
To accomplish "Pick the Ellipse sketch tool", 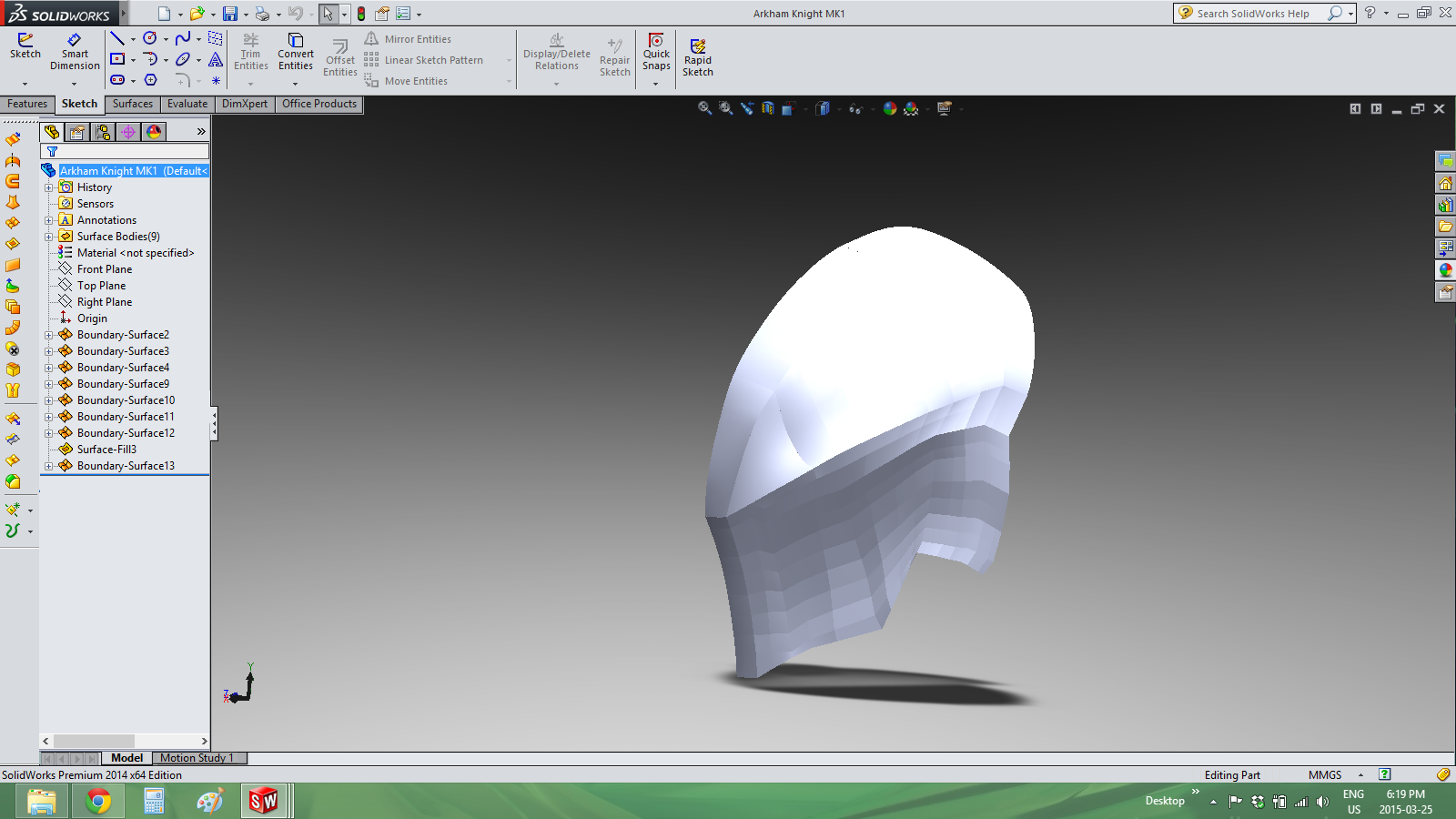I will tap(183, 59).
